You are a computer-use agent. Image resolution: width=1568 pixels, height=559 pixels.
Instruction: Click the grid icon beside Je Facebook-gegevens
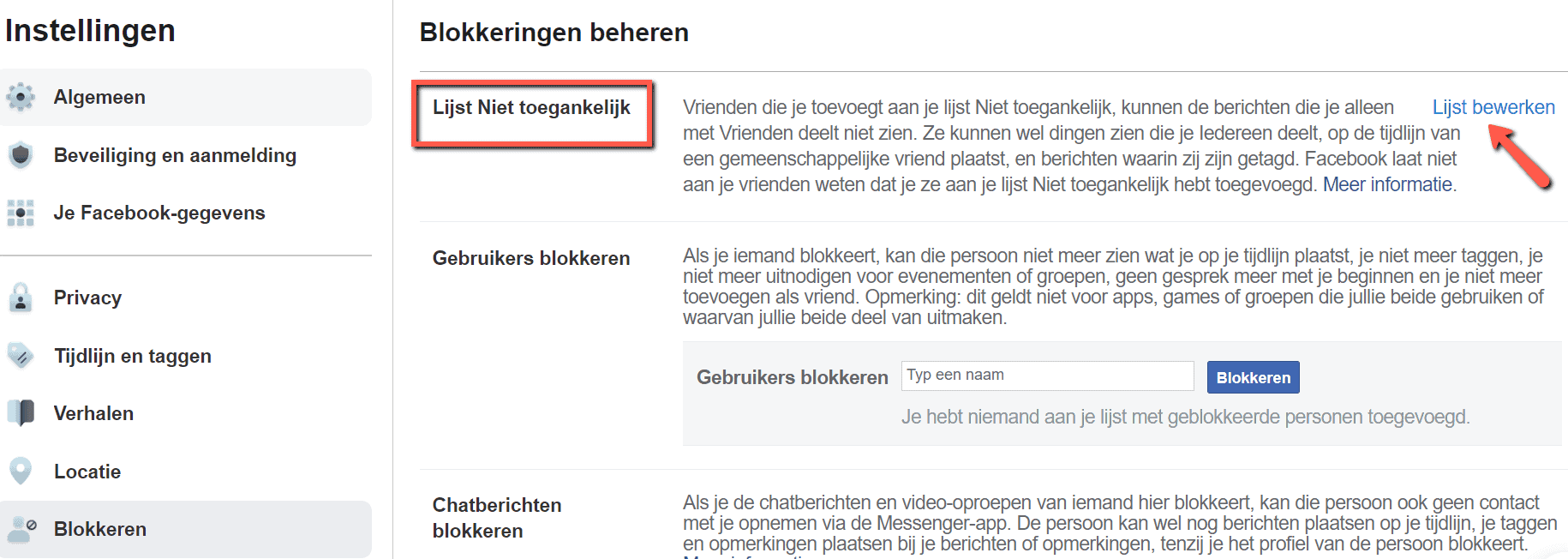21,213
